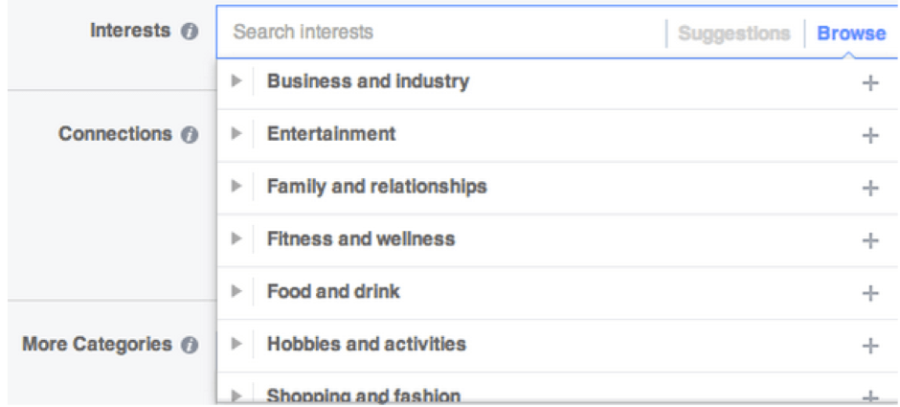Add Entertainment interest using plus icon
This screenshot has height=407, width=900.
coord(870,135)
